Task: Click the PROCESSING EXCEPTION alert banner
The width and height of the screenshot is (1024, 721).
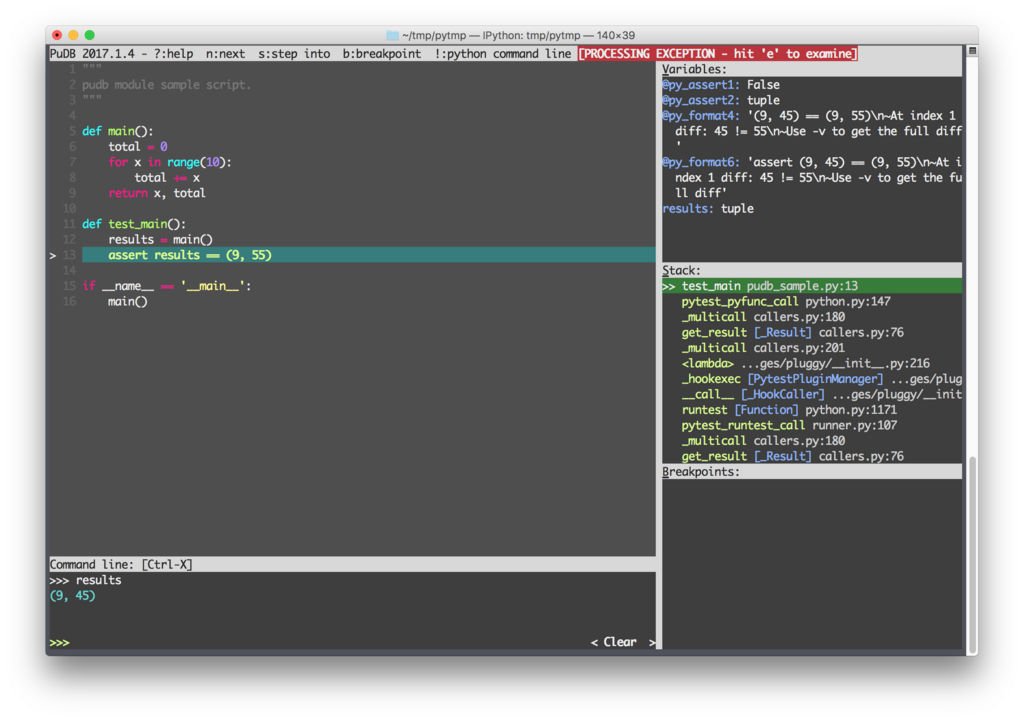Action: pyautogui.click(x=716, y=54)
